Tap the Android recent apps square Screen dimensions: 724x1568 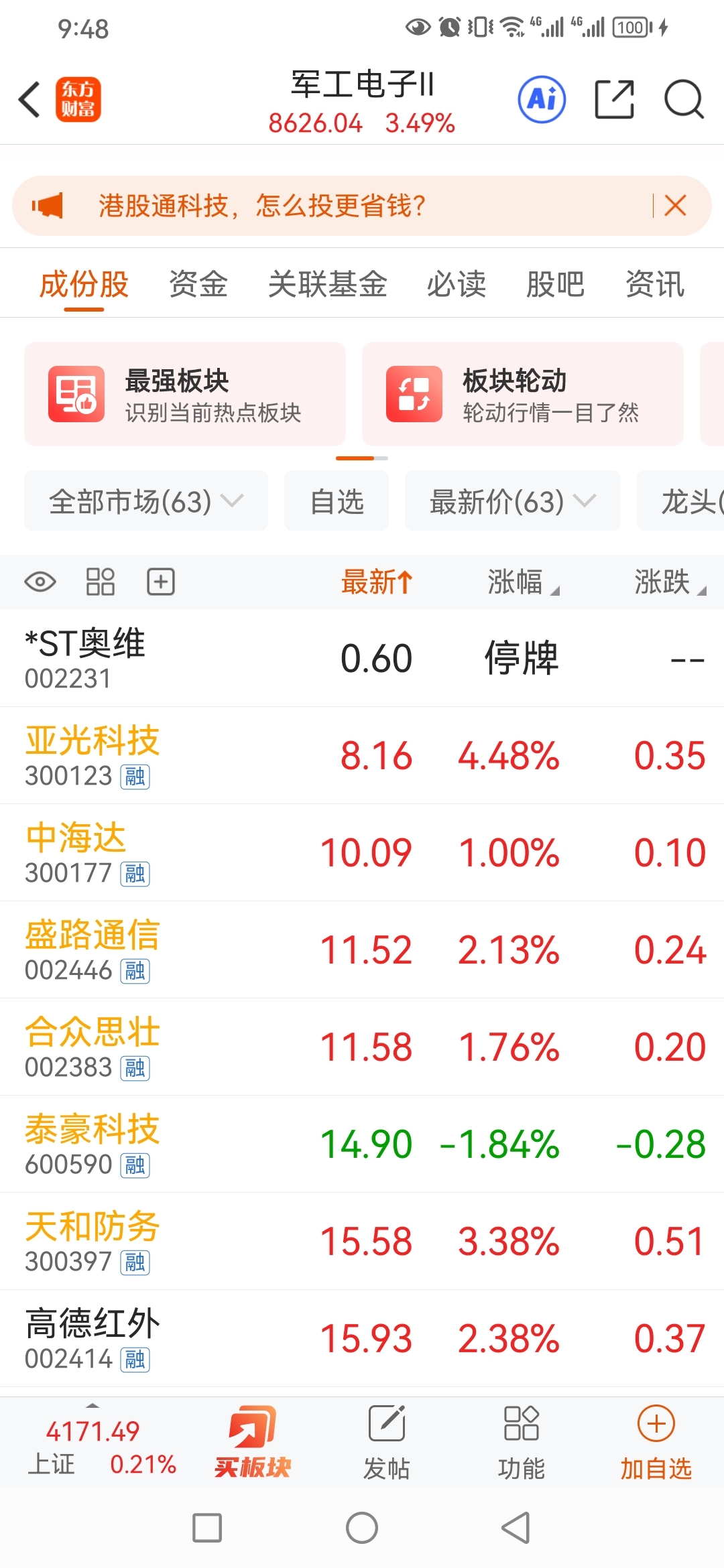[207, 1528]
